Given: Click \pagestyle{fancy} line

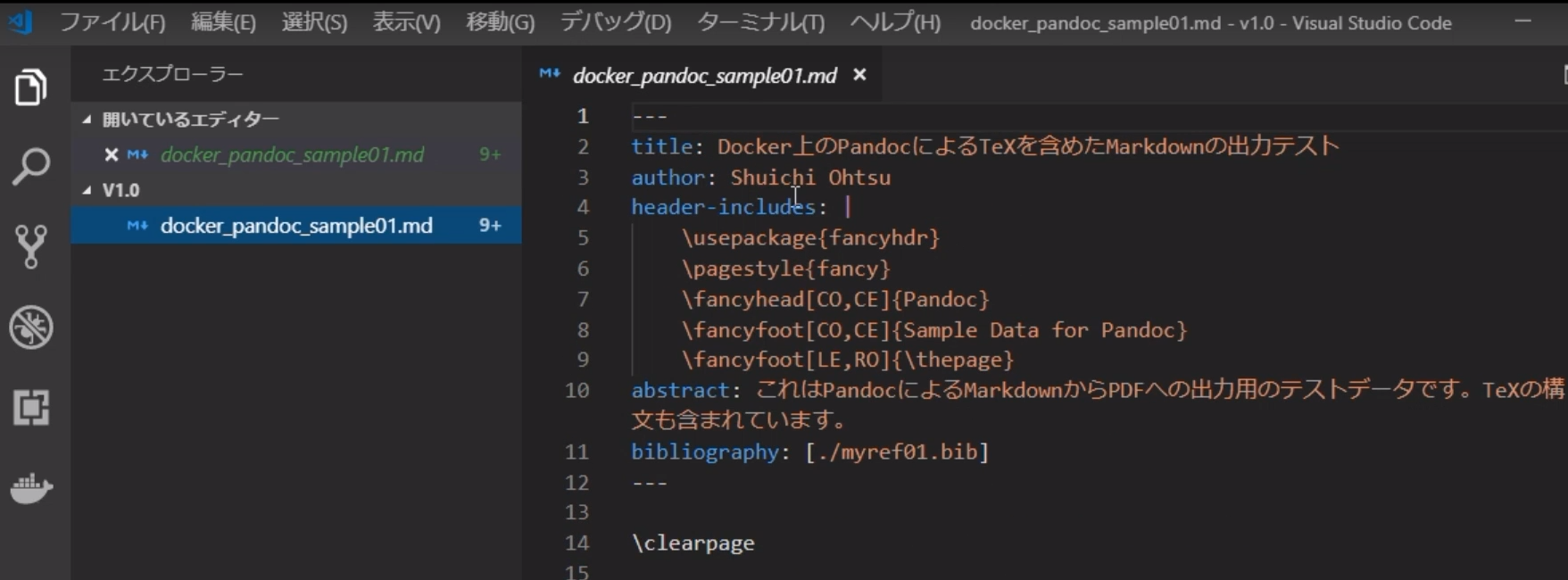Looking at the screenshot, I should (x=786, y=269).
